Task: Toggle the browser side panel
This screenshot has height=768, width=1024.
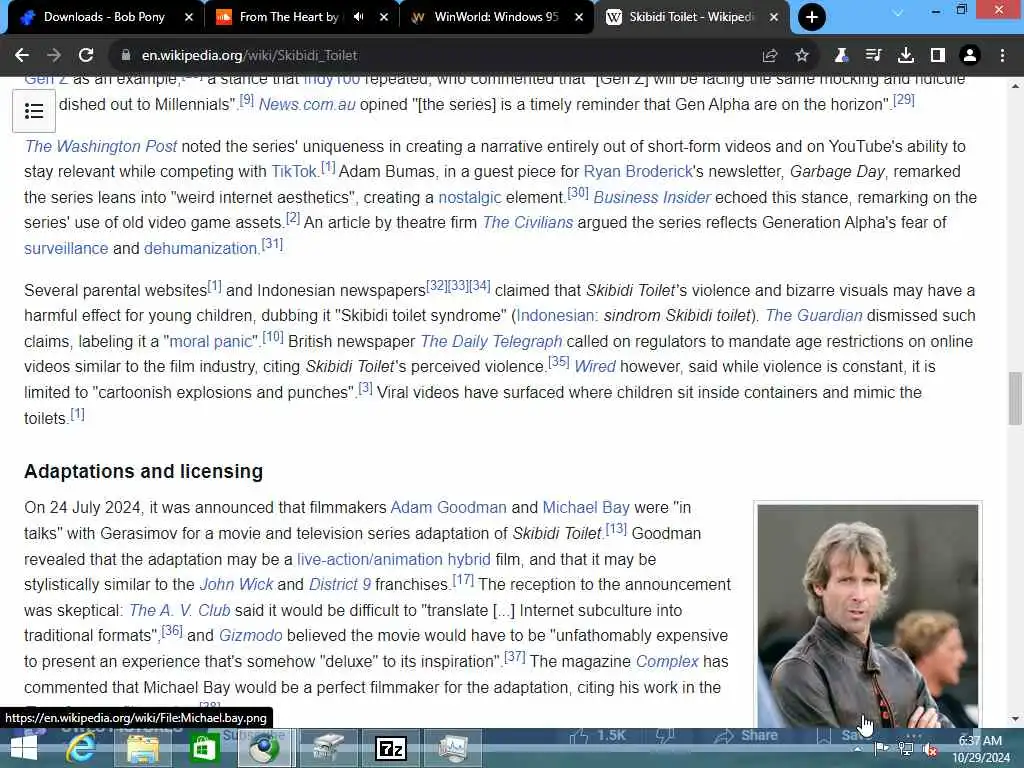Action: tap(938, 56)
